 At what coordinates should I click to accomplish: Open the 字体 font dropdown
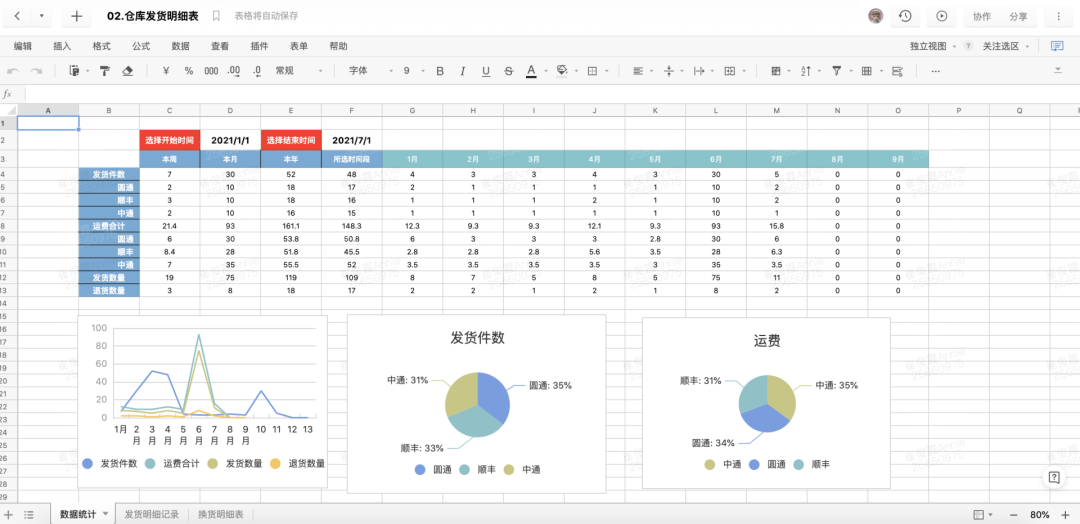(x=371, y=71)
